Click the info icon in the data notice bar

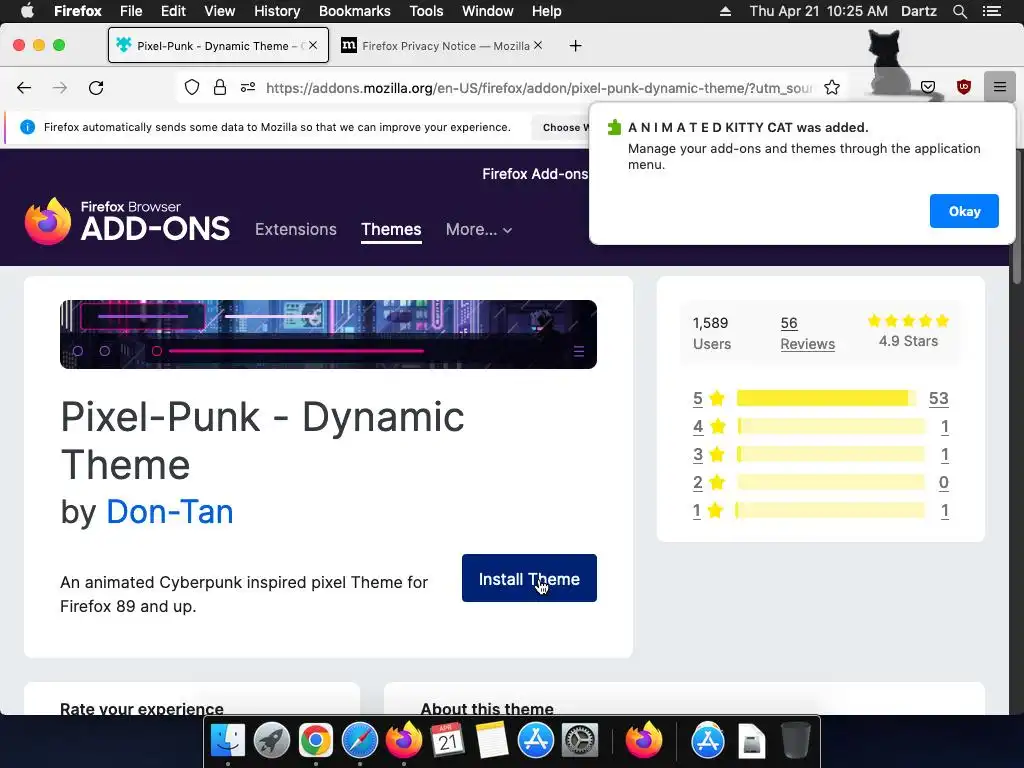[x=27, y=127]
